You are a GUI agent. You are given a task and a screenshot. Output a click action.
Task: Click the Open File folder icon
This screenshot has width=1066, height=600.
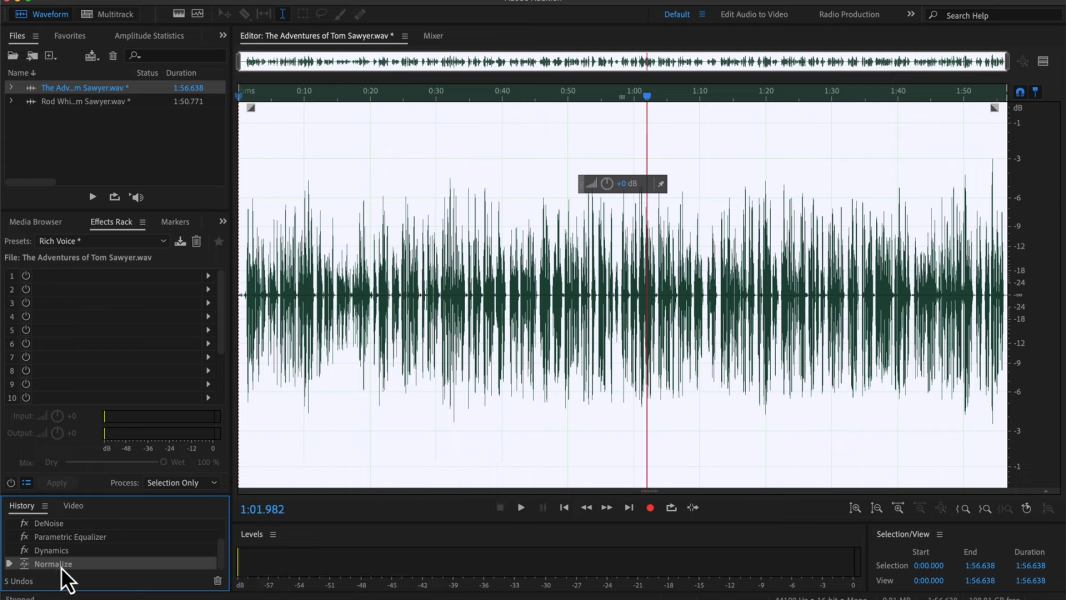13,56
